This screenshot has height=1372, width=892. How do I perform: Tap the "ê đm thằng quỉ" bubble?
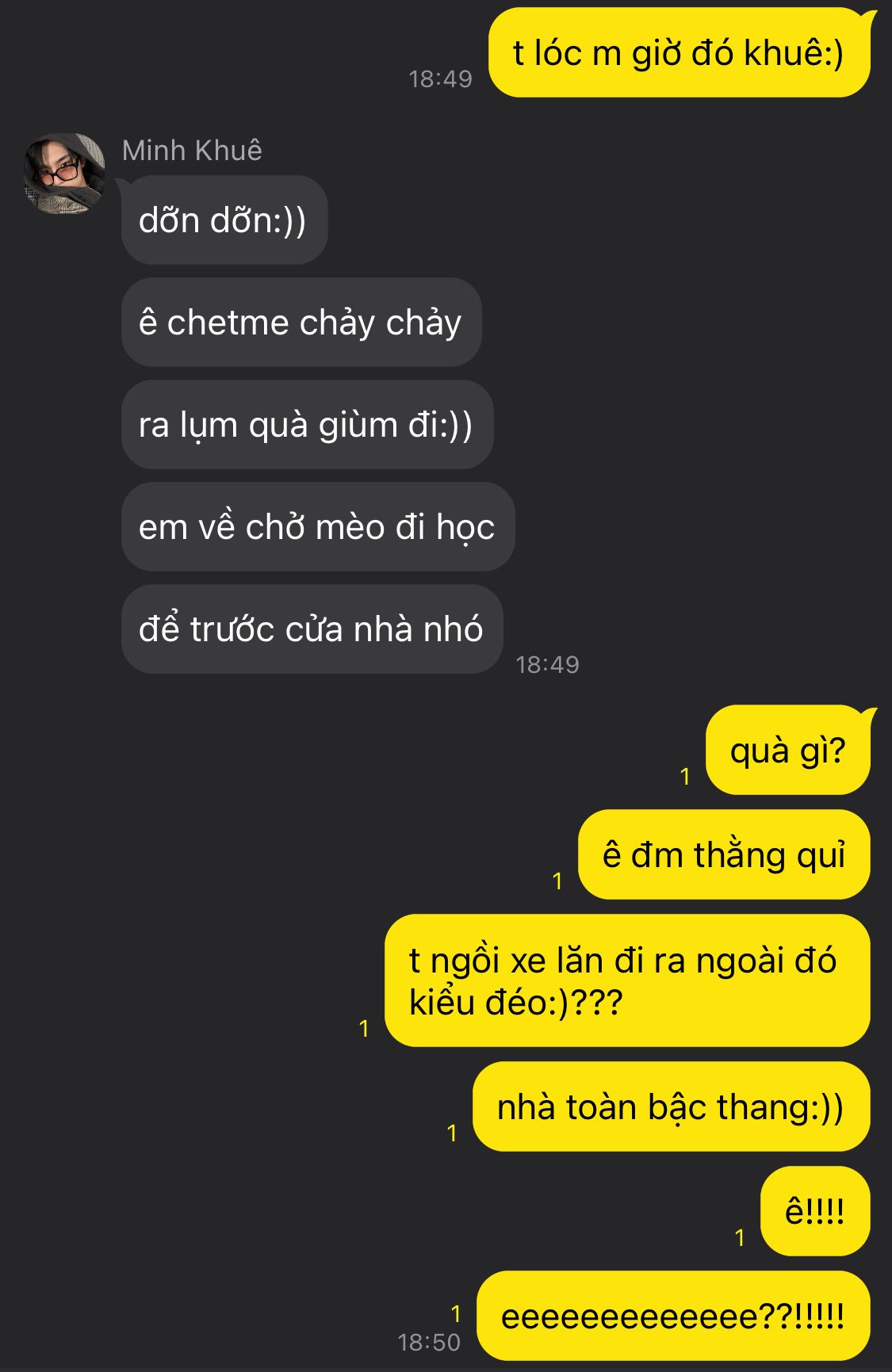[x=724, y=854]
